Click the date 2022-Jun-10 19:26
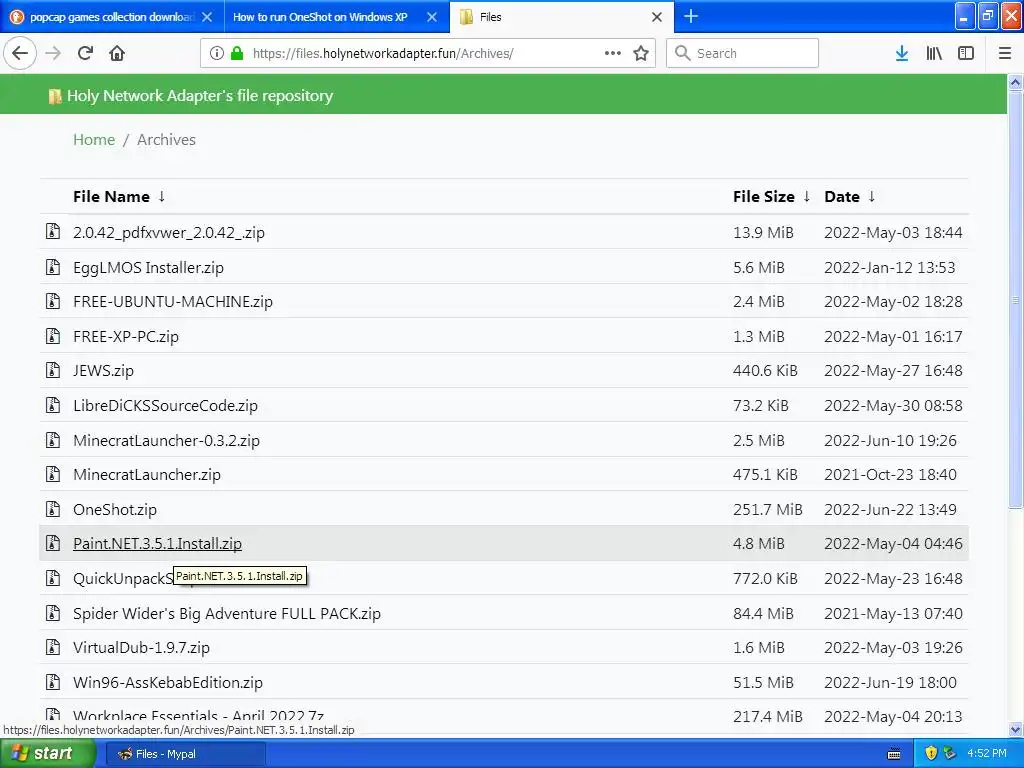This screenshot has width=1024, height=768. pos(890,440)
